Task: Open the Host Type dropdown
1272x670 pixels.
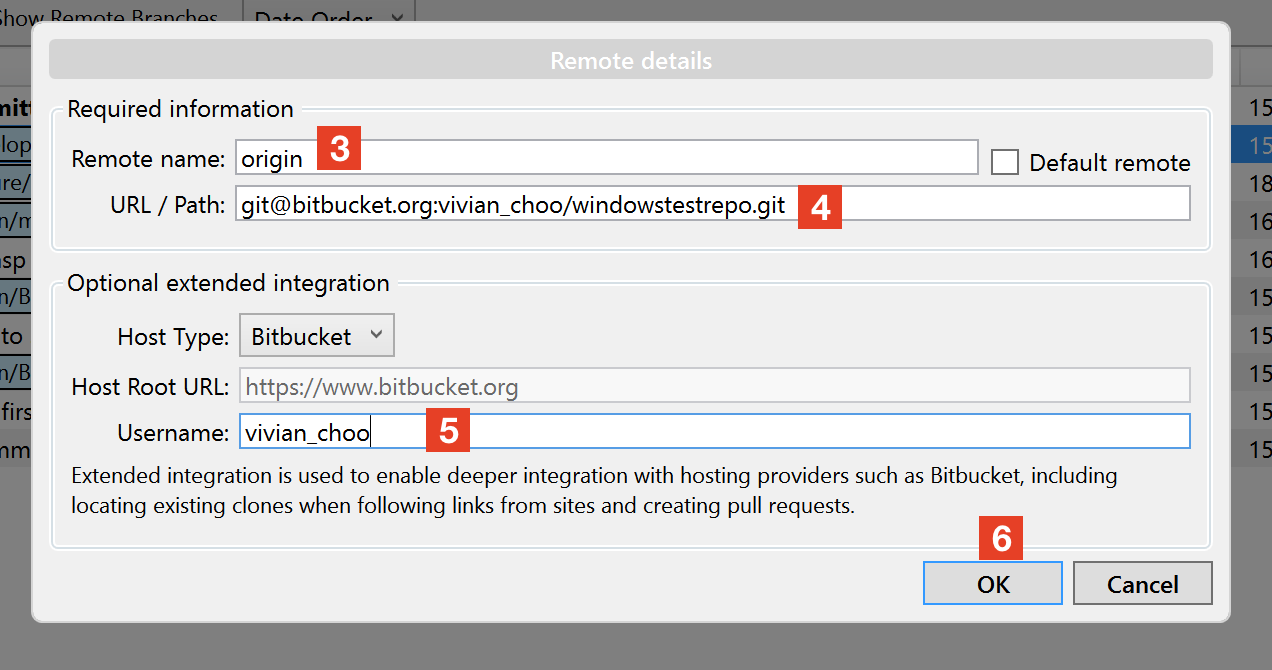Action: 316,335
